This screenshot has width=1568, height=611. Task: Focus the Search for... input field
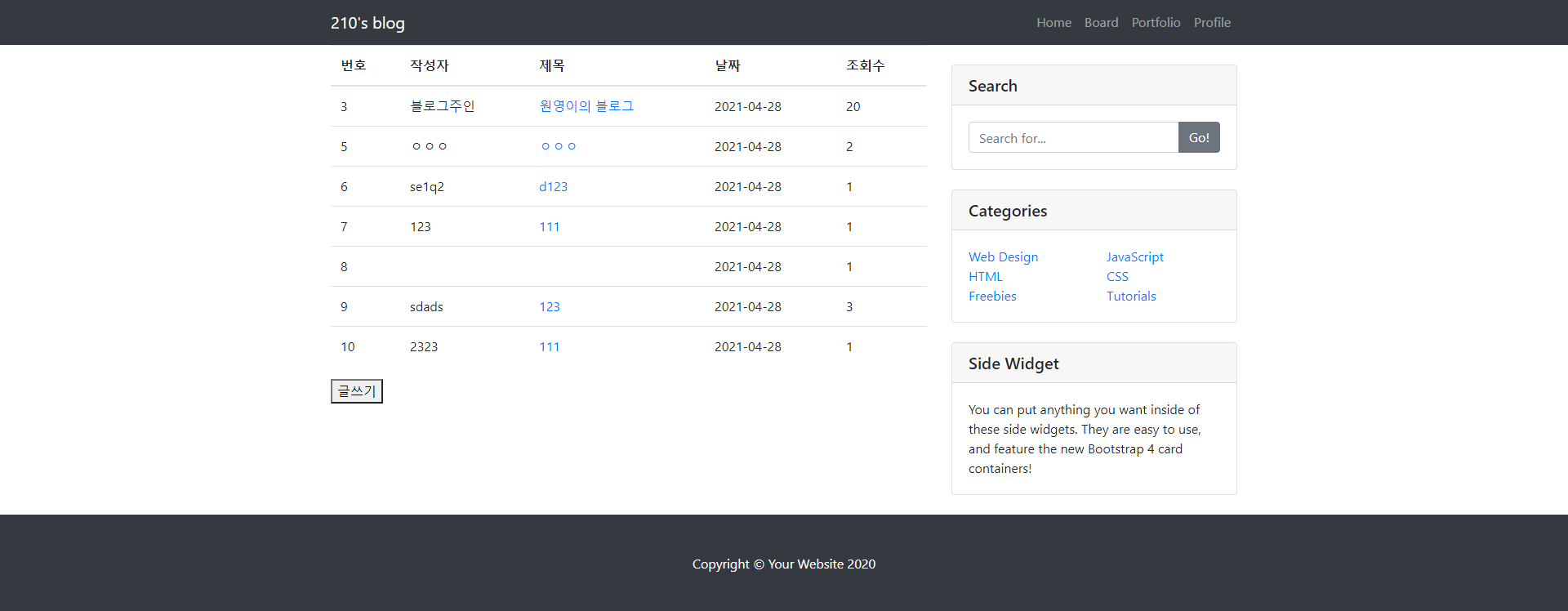pyautogui.click(x=1073, y=137)
